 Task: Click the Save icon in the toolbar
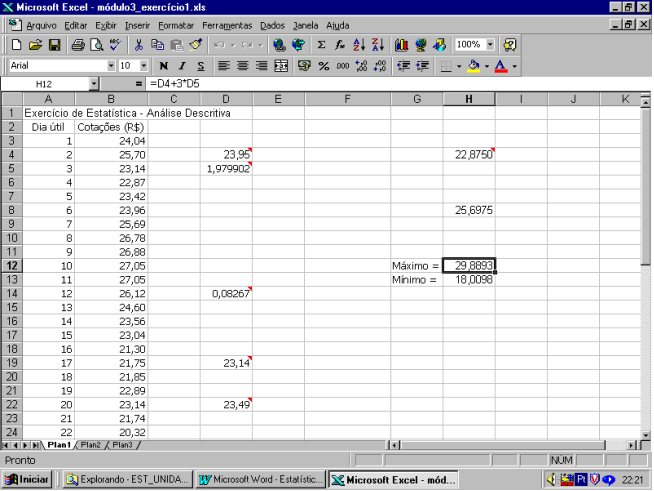point(55,45)
